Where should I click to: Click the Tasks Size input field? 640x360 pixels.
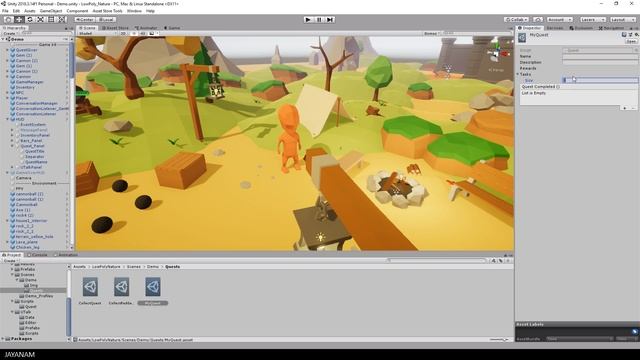click(x=600, y=80)
